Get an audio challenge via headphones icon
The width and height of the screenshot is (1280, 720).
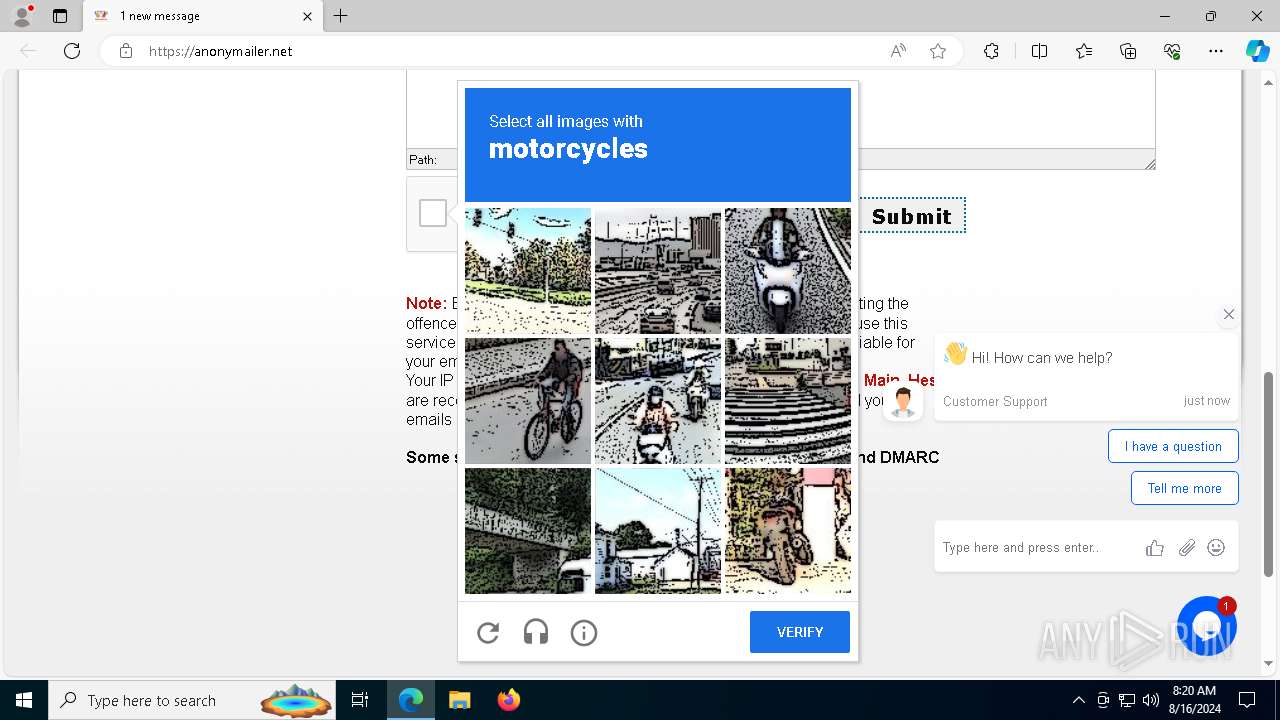point(536,632)
